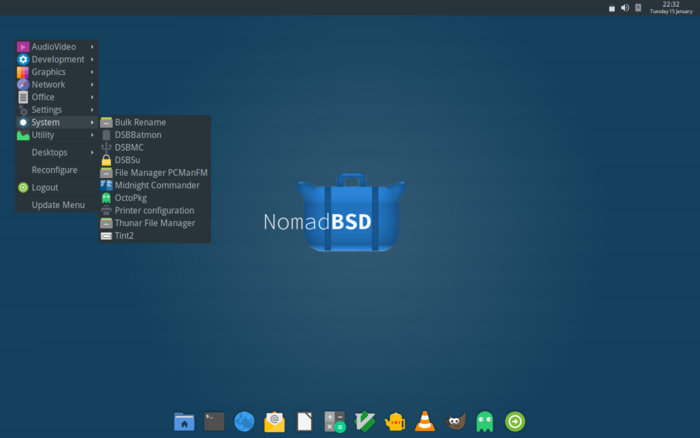The height and width of the screenshot is (438, 700).
Task: Click the battery monitor tray icon
Action: 638,8
